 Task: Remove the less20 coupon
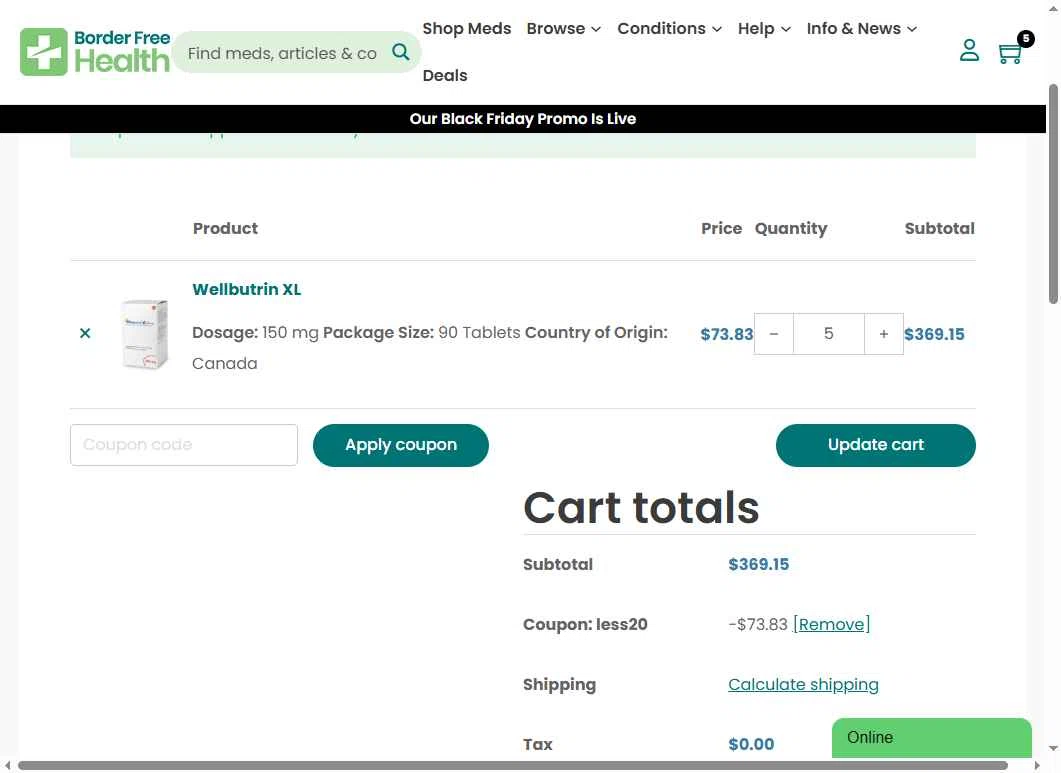[x=832, y=624]
